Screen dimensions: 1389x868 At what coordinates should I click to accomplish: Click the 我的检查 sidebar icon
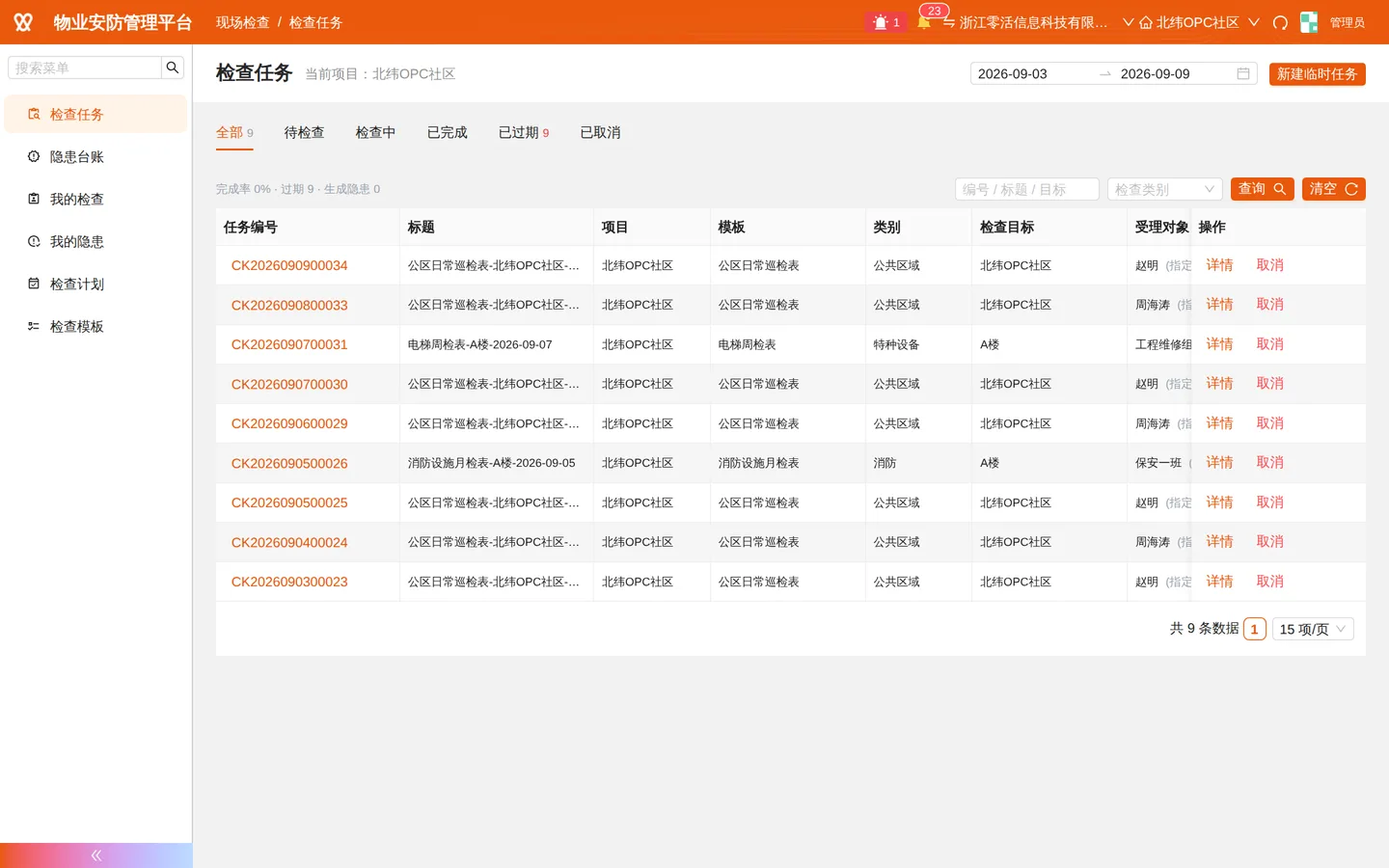[34, 199]
